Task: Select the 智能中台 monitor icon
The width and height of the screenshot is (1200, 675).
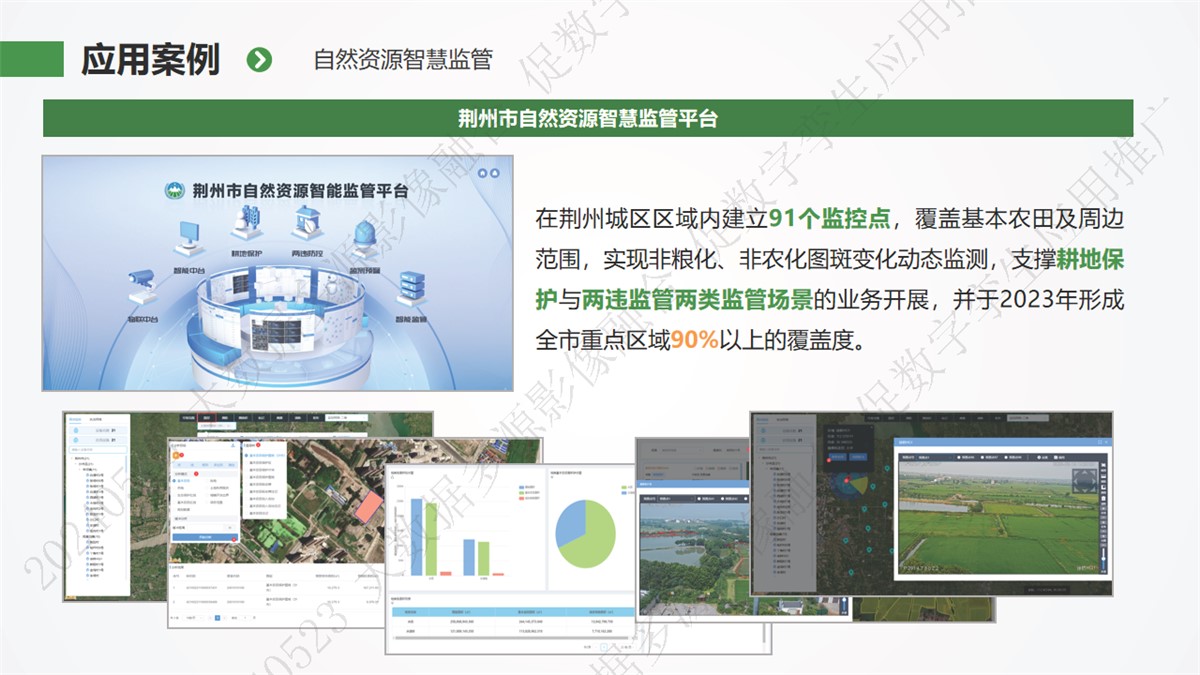Action: pyautogui.click(x=188, y=239)
